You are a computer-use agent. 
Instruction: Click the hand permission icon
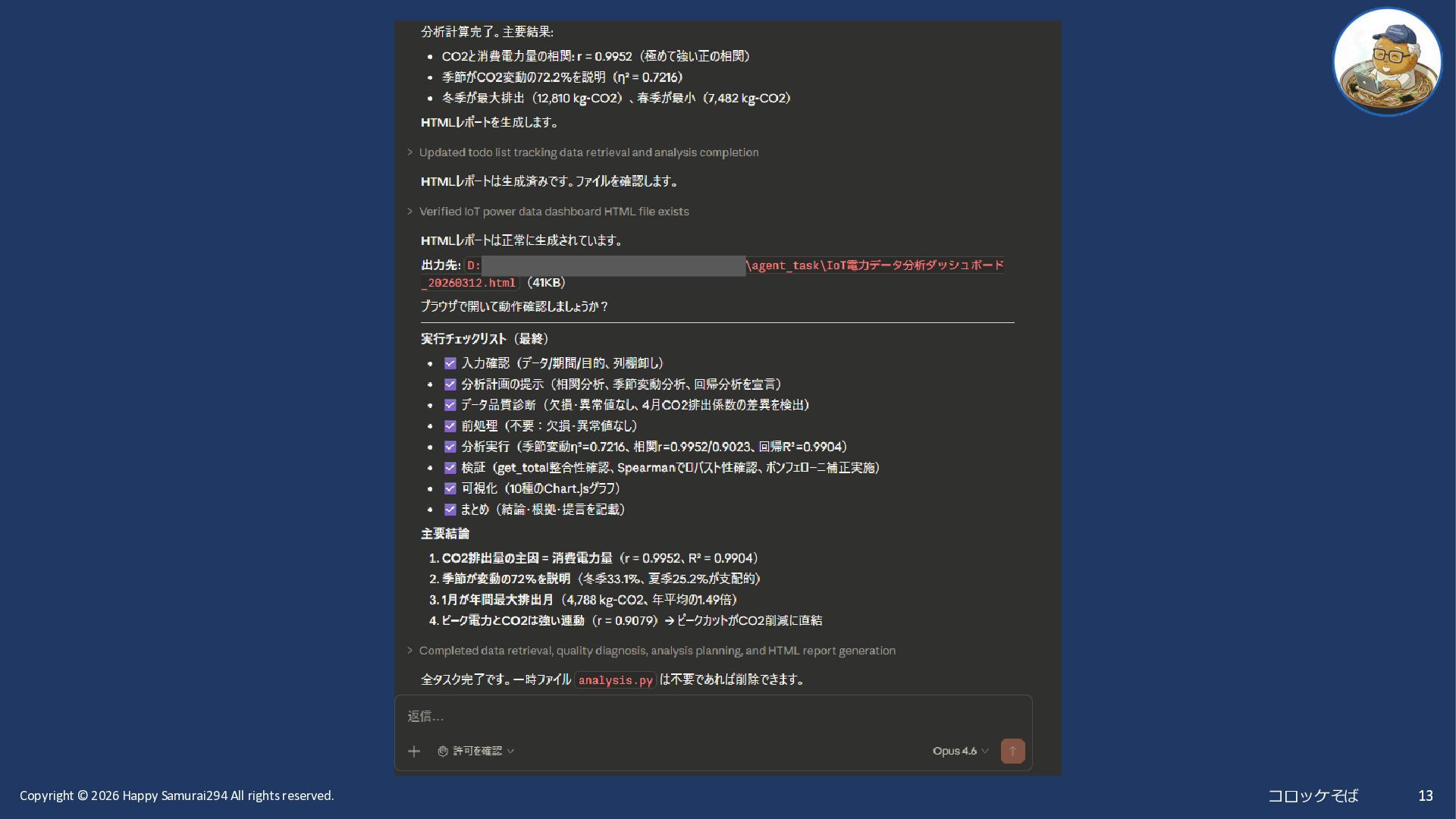pos(443,751)
